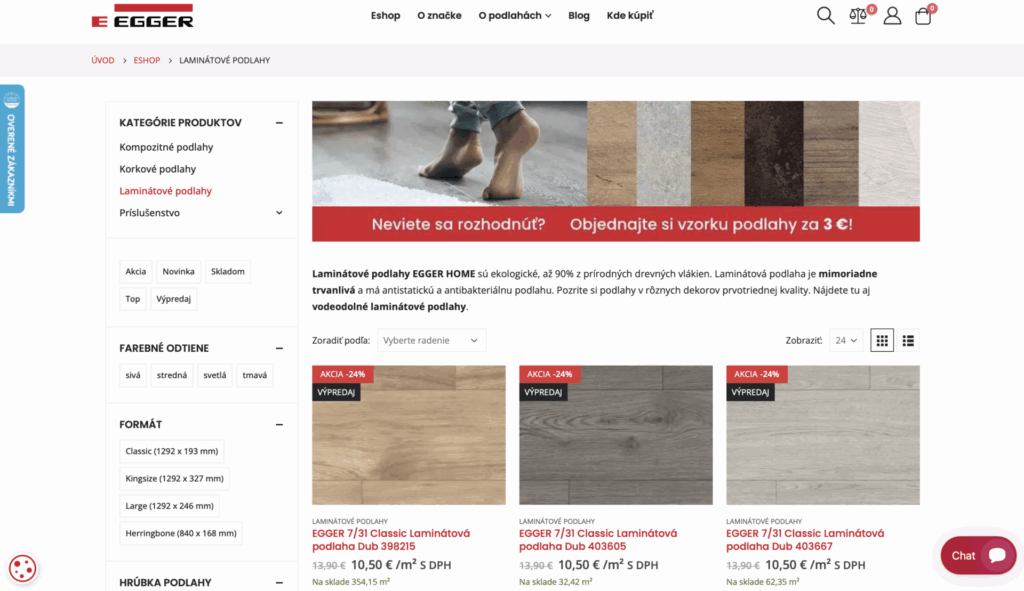Screen dimensions: 1024x591
Task: Collapse the Kategórie produktov section
Action: (x=279, y=123)
